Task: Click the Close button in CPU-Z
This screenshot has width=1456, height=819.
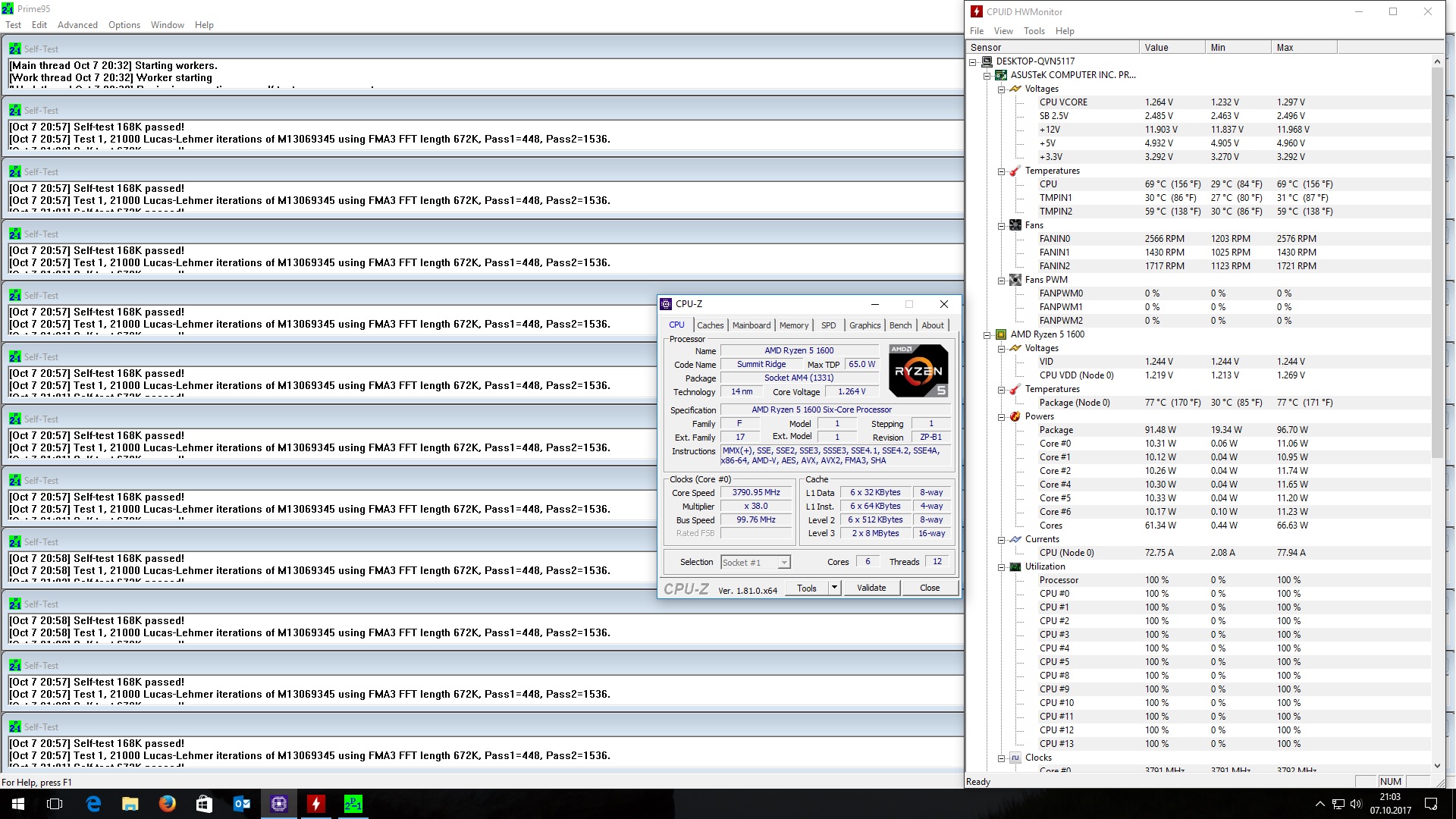Action: click(929, 588)
